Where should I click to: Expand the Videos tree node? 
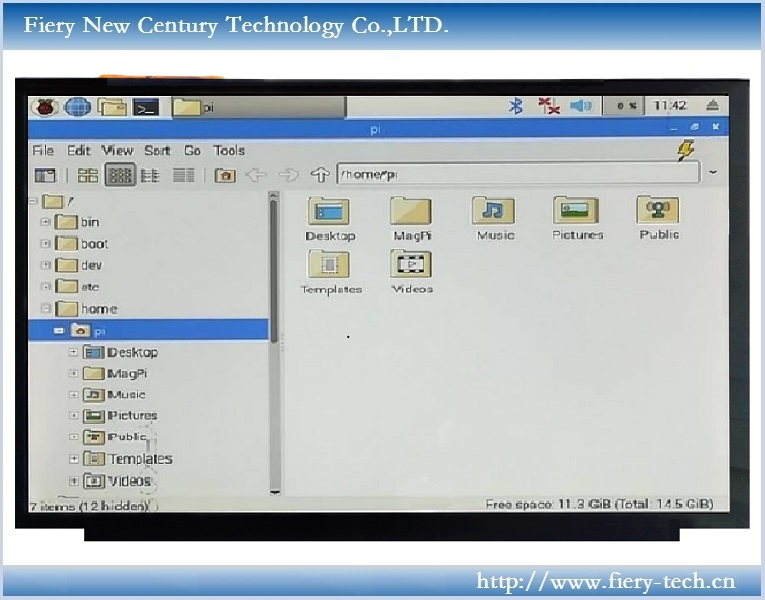coord(73,481)
